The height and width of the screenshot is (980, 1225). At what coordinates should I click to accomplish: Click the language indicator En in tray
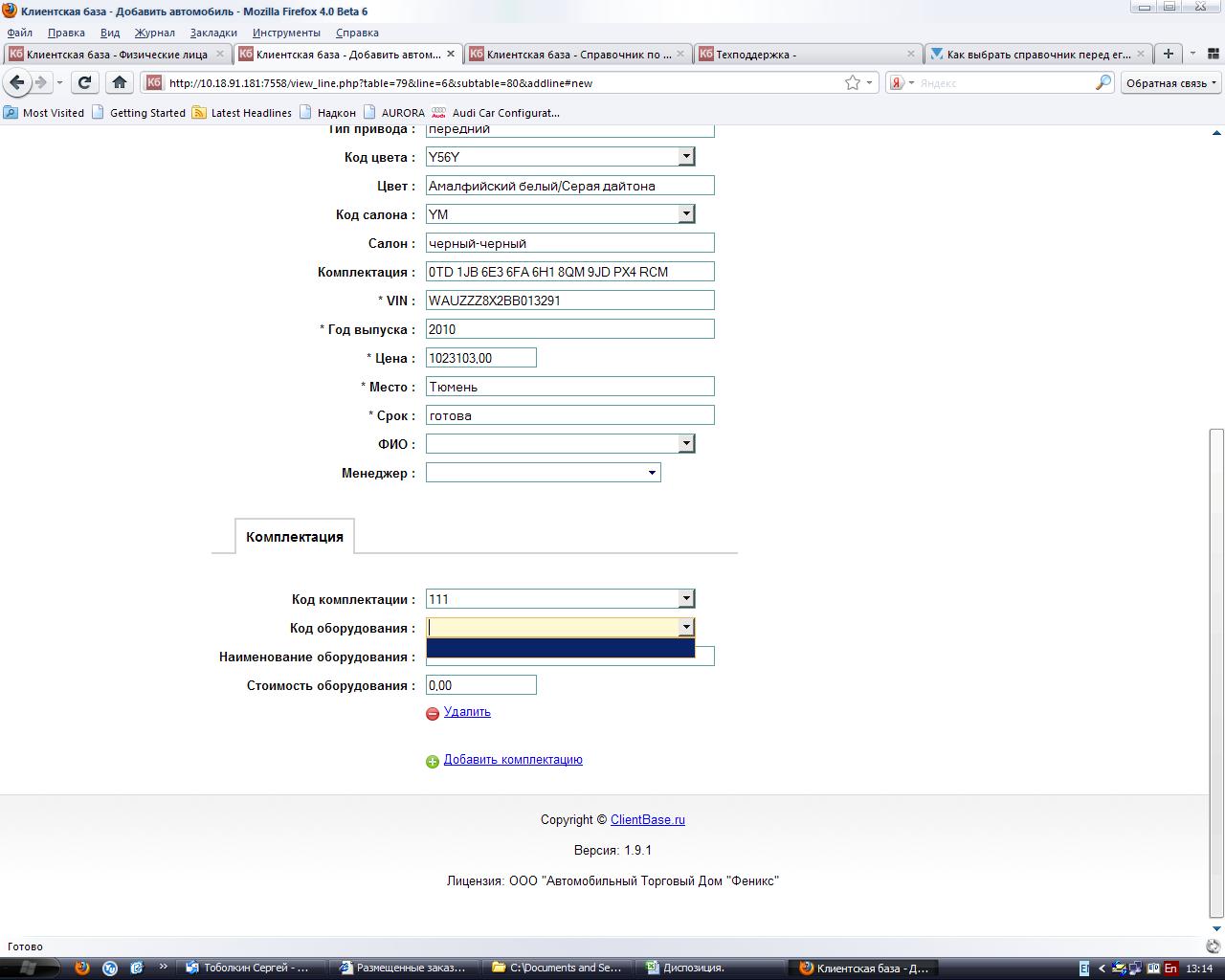1170,969
